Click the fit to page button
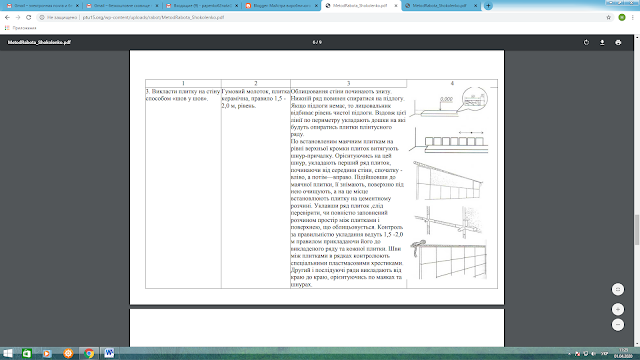The width and height of the screenshot is (640, 360). 618,289
